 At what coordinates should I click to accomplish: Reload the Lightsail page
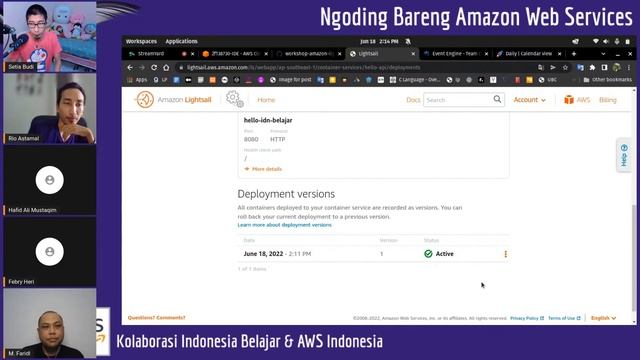tap(154, 67)
